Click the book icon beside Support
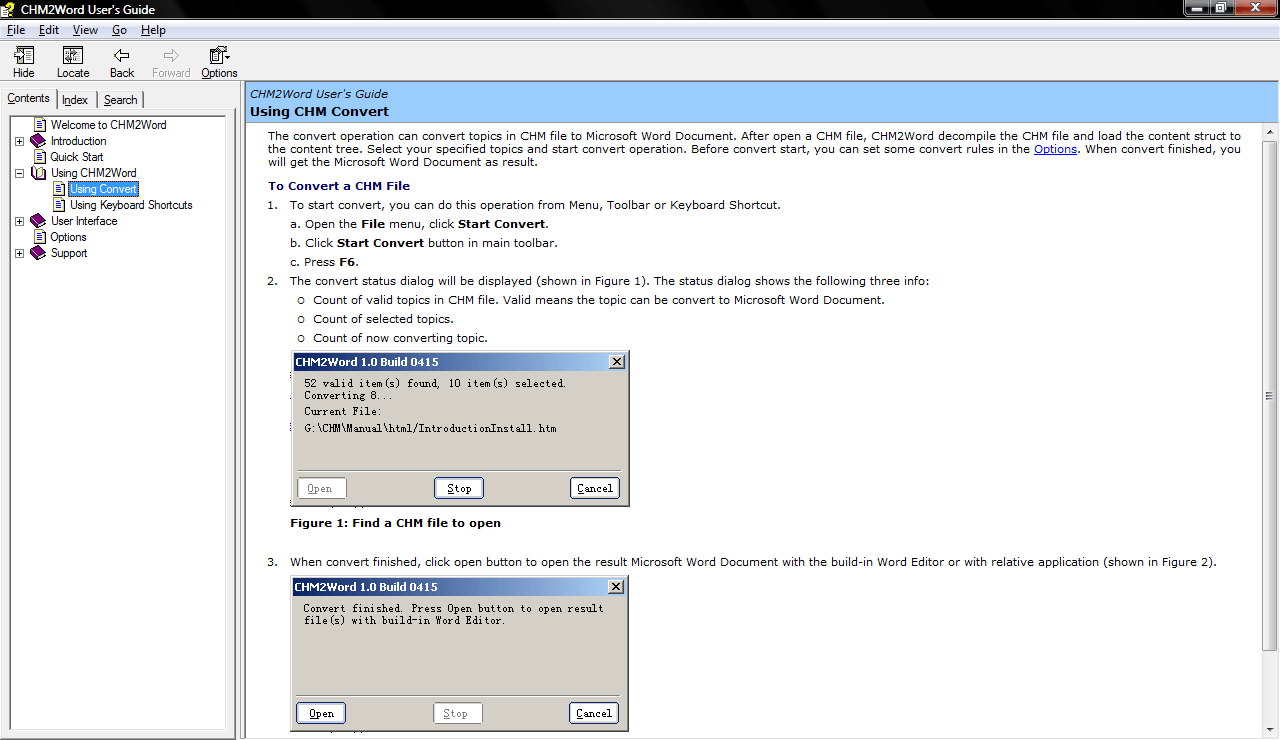This screenshot has height=740, width=1280. (38, 253)
